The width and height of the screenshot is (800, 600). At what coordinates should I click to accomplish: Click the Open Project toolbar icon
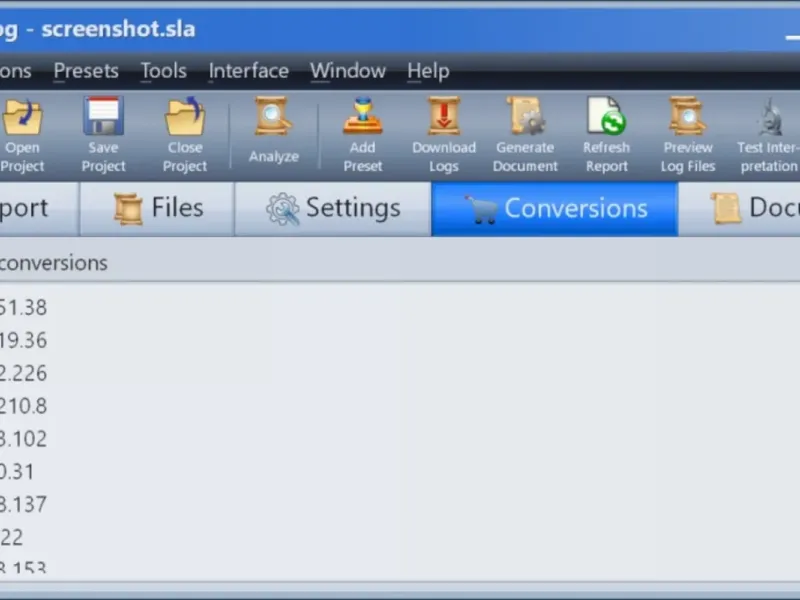pyautogui.click(x=22, y=117)
